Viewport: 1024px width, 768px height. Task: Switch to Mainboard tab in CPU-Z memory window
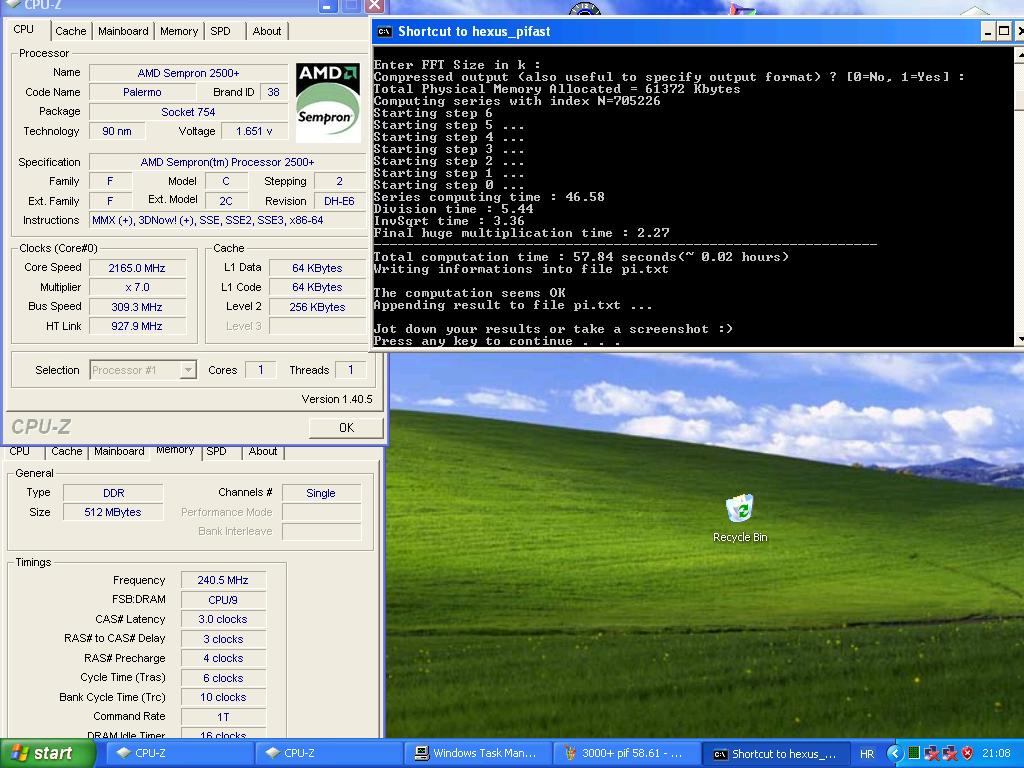tap(119, 451)
